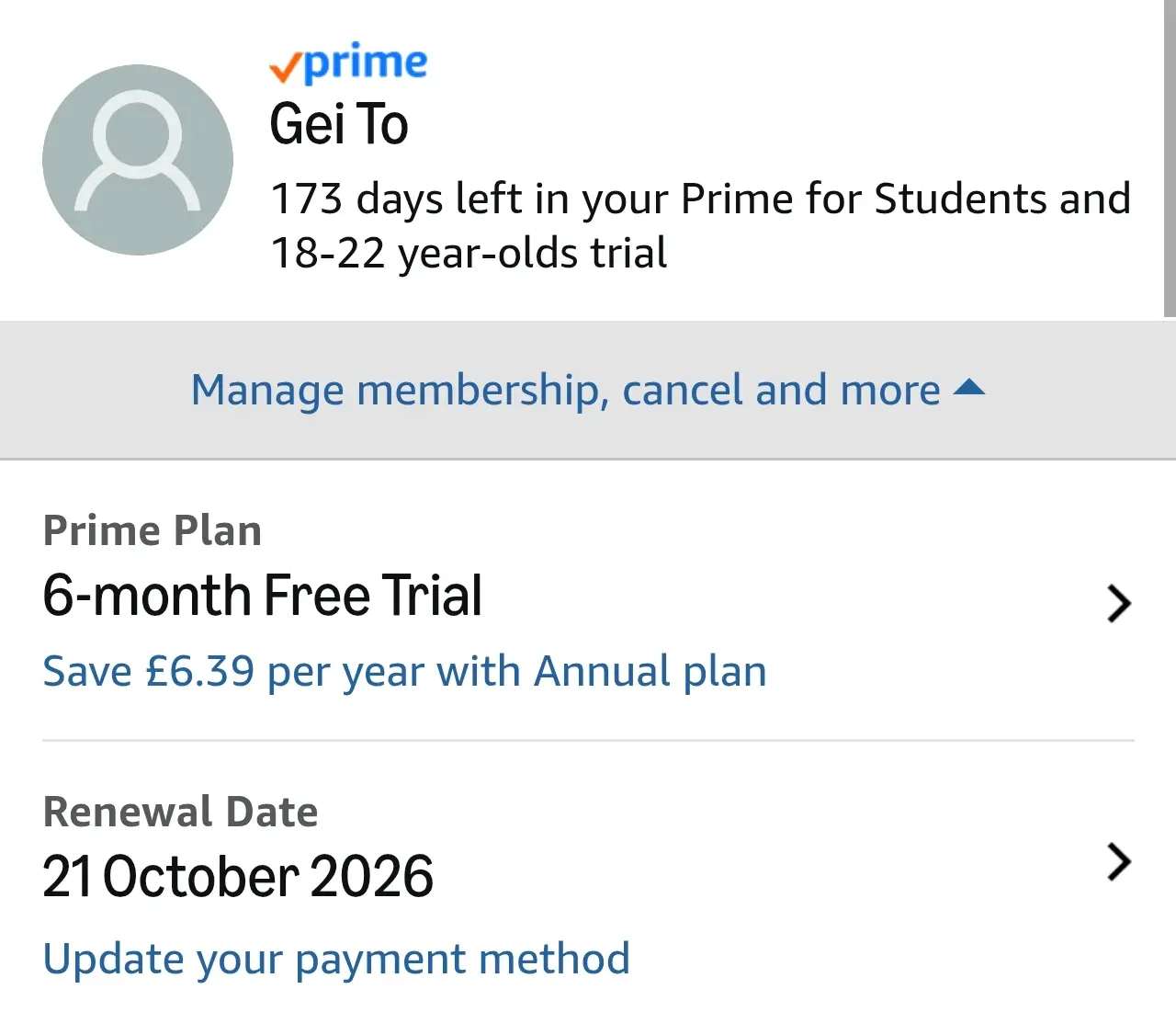This screenshot has height=1012, width=1176.
Task: Tap the grey profile avatar icon
Action: click(138, 160)
